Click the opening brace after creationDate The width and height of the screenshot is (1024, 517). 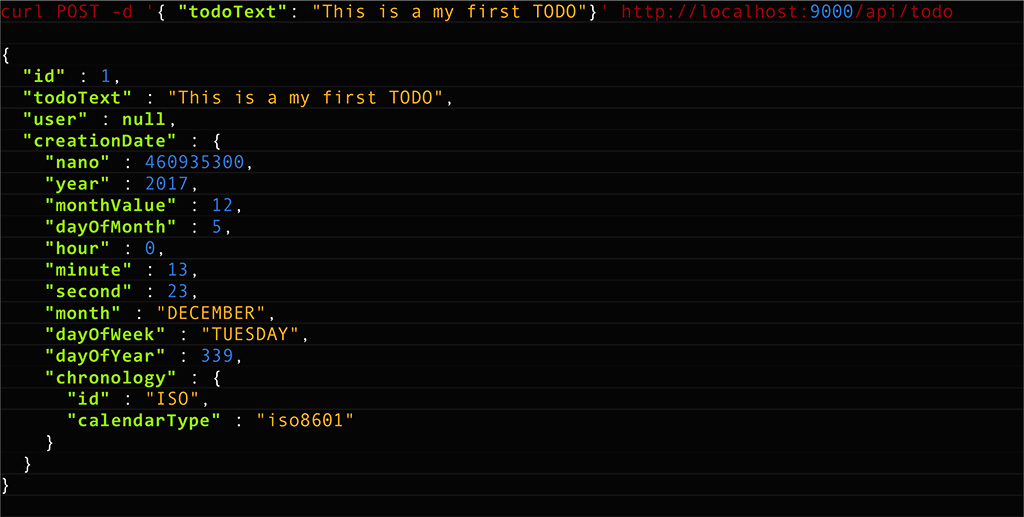click(217, 141)
